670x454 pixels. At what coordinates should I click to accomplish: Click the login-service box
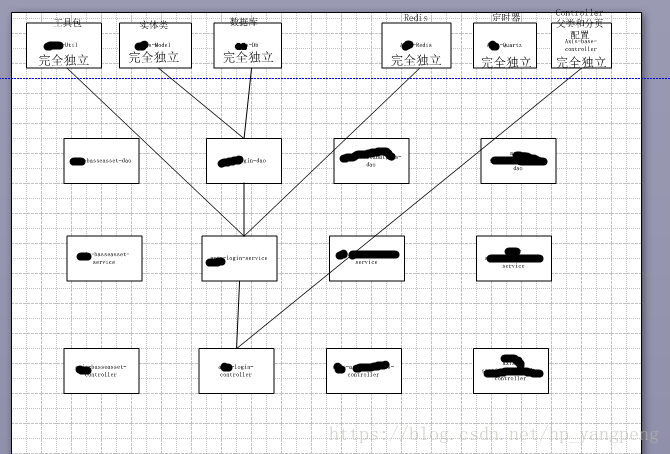click(x=239, y=258)
